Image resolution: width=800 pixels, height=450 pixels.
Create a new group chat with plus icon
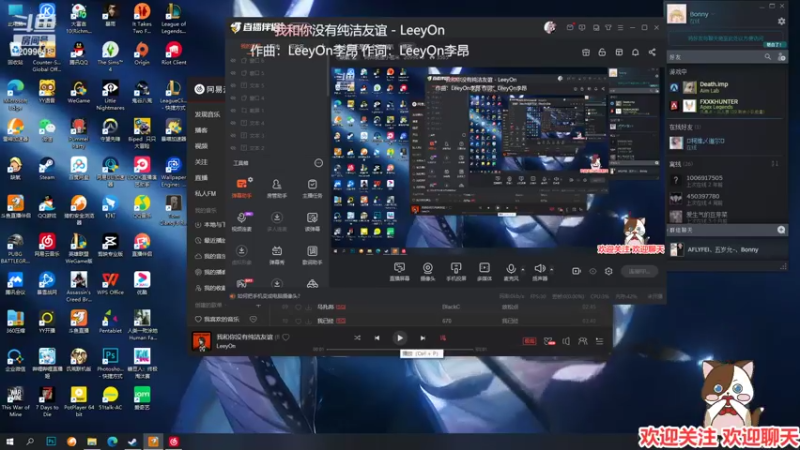[781, 230]
